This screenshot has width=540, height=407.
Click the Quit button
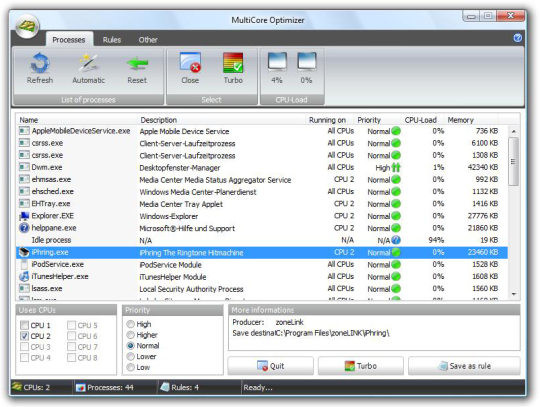coord(271,366)
